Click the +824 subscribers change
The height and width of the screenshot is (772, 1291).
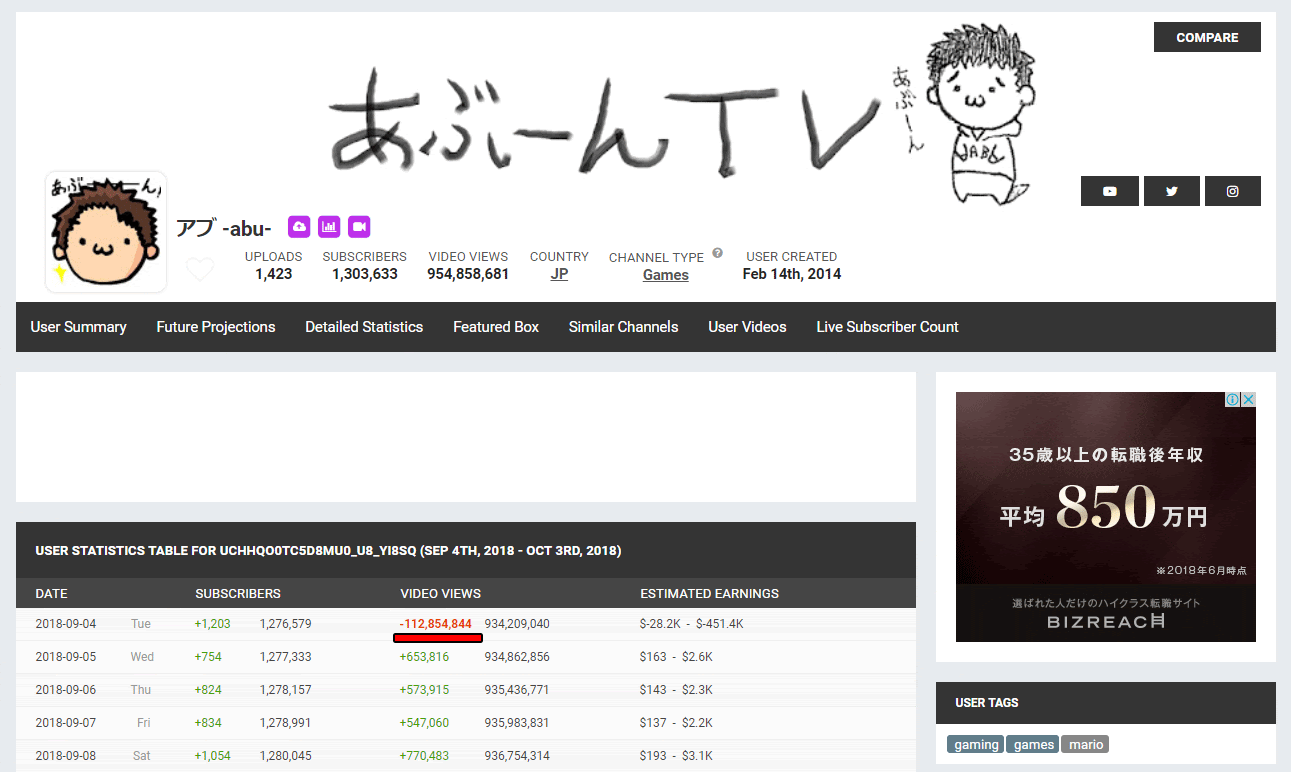click(208, 690)
